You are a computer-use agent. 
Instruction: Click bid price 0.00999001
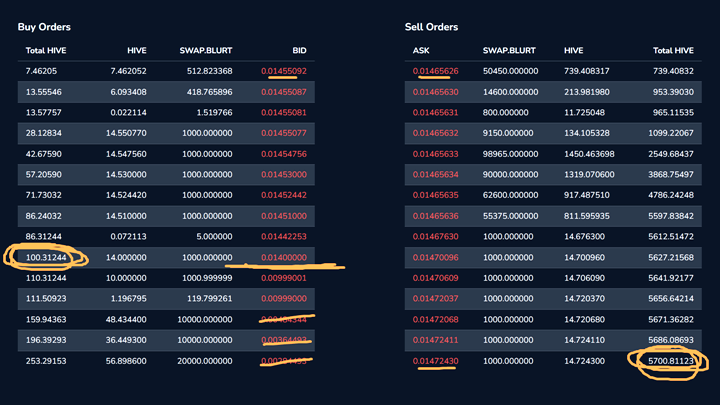coord(284,277)
